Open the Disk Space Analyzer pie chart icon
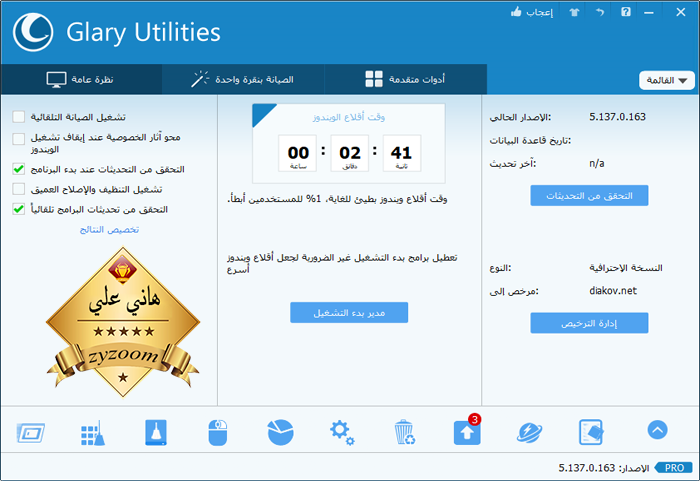This screenshot has height=481, width=700. [280, 432]
